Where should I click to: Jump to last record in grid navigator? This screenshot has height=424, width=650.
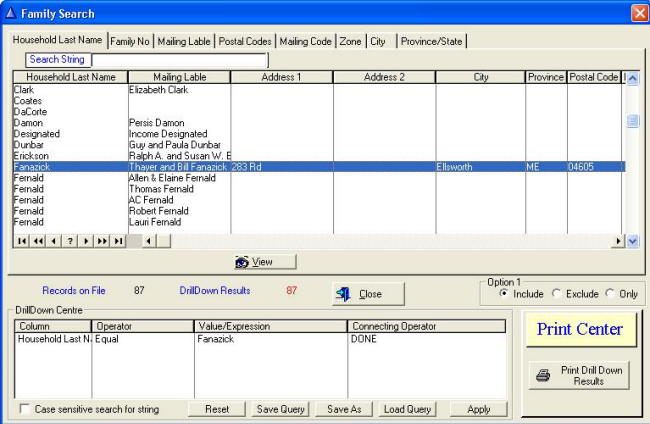pos(119,241)
